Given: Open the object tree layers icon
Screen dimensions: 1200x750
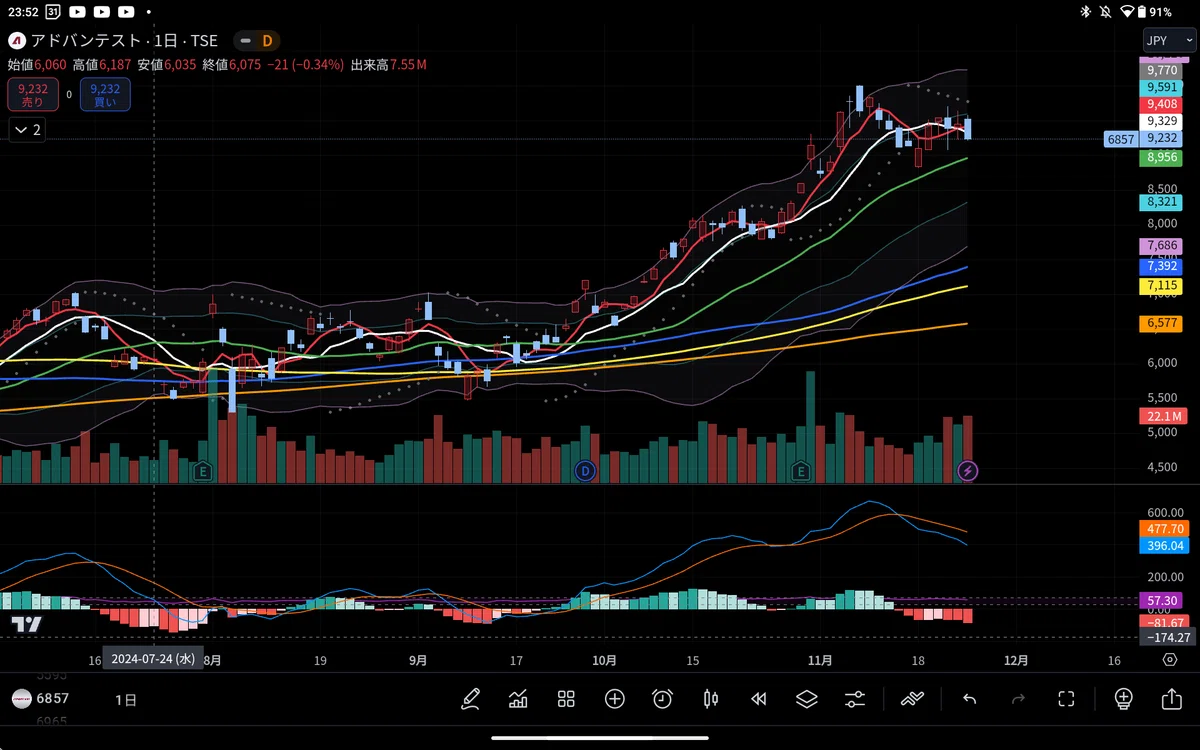Looking at the screenshot, I should click(x=806, y=699).
